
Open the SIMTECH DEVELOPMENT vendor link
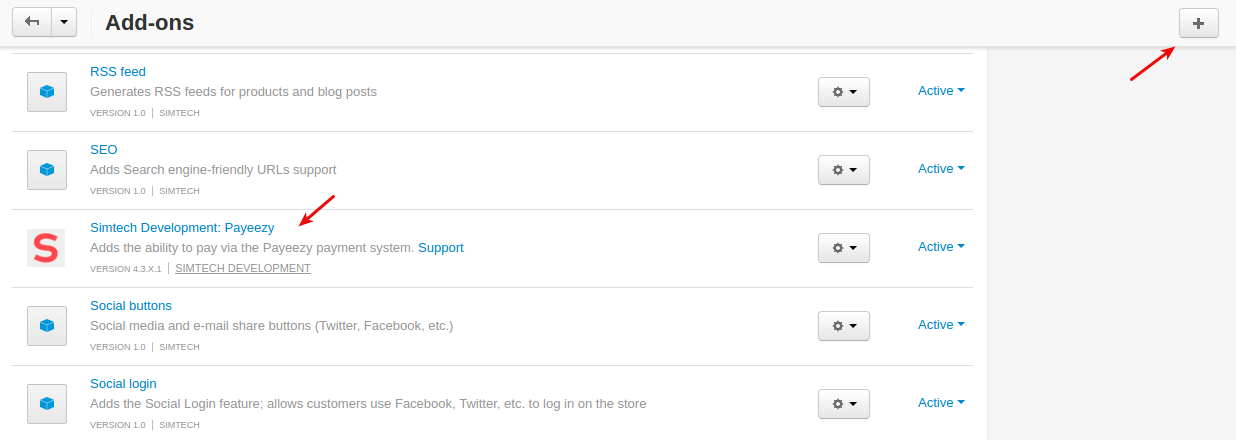tap(243, 269)
